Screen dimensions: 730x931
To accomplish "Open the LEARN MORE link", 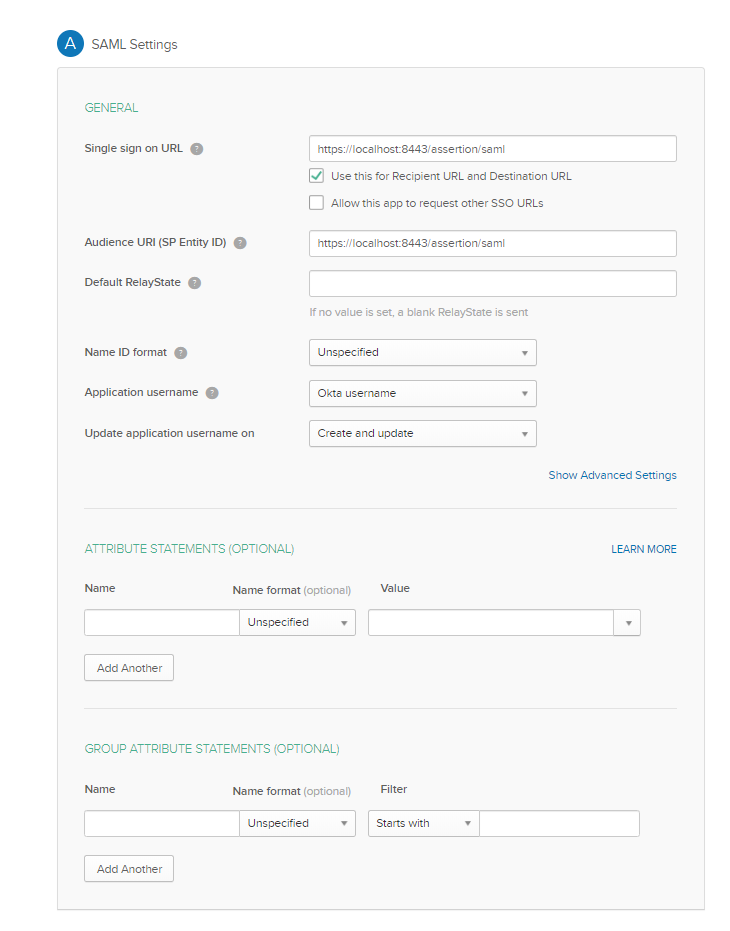I will [x=643, y=549].
